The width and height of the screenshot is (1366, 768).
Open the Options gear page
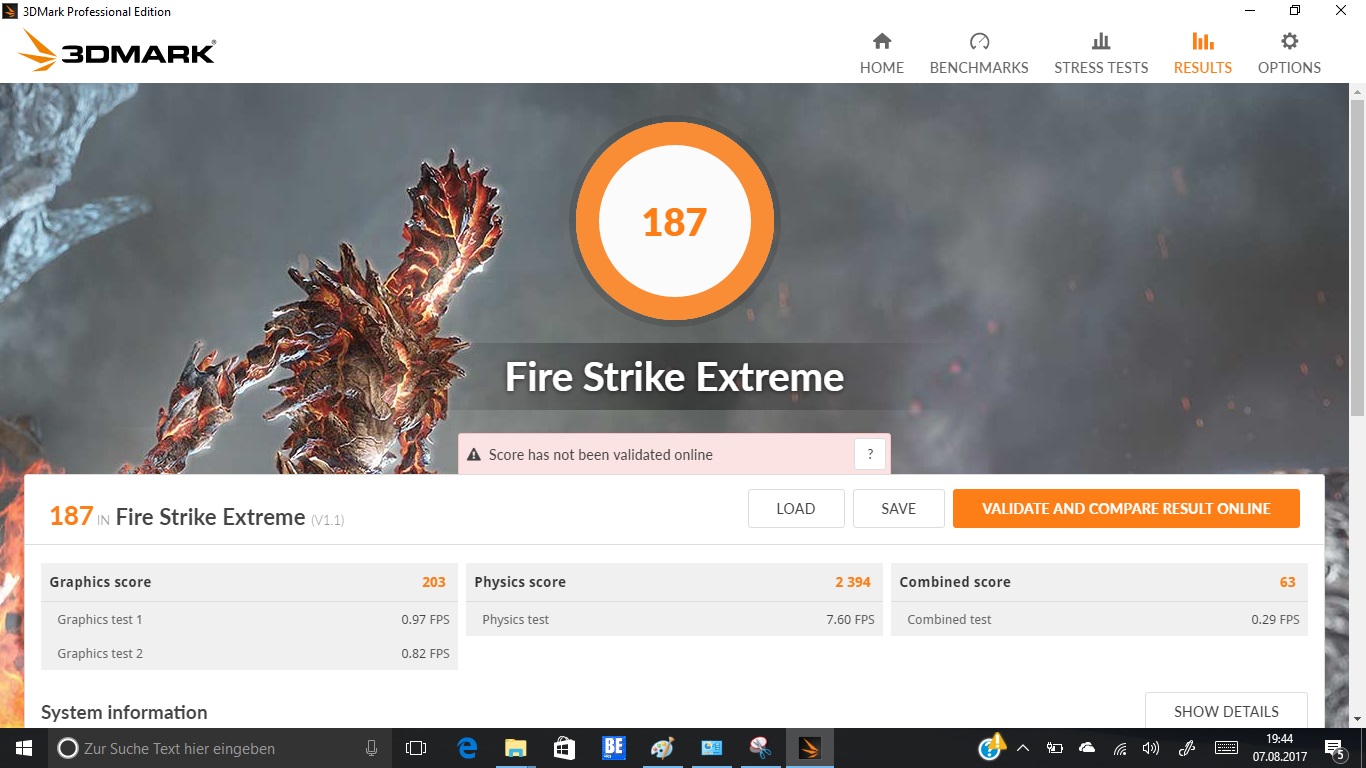click(1289, 54)
